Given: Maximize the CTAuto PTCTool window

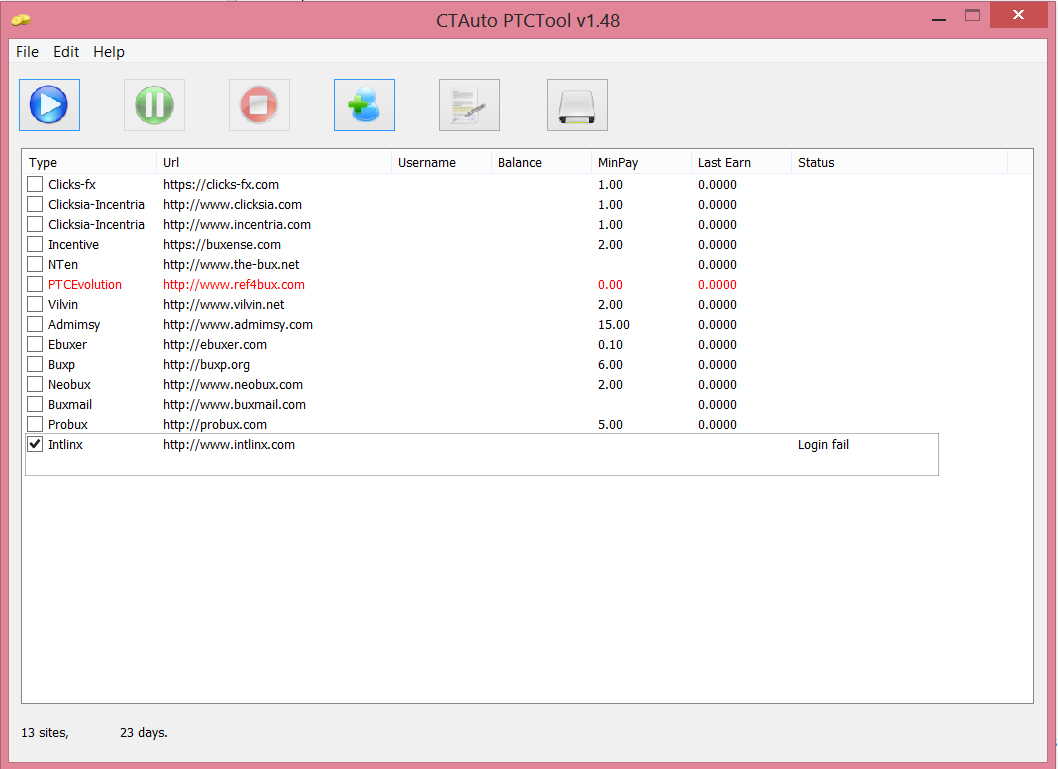Looking at the screenshot, I should coord(972,16).
